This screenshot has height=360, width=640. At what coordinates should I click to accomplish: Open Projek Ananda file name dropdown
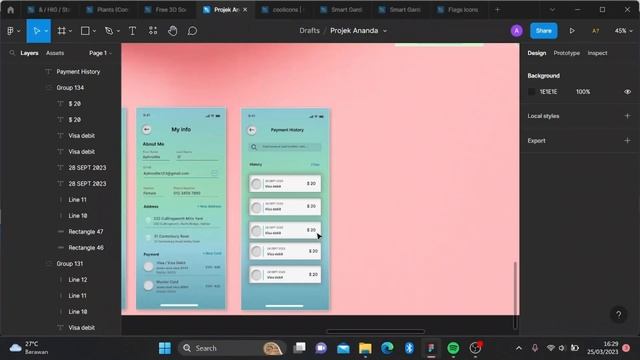point(385,31)
